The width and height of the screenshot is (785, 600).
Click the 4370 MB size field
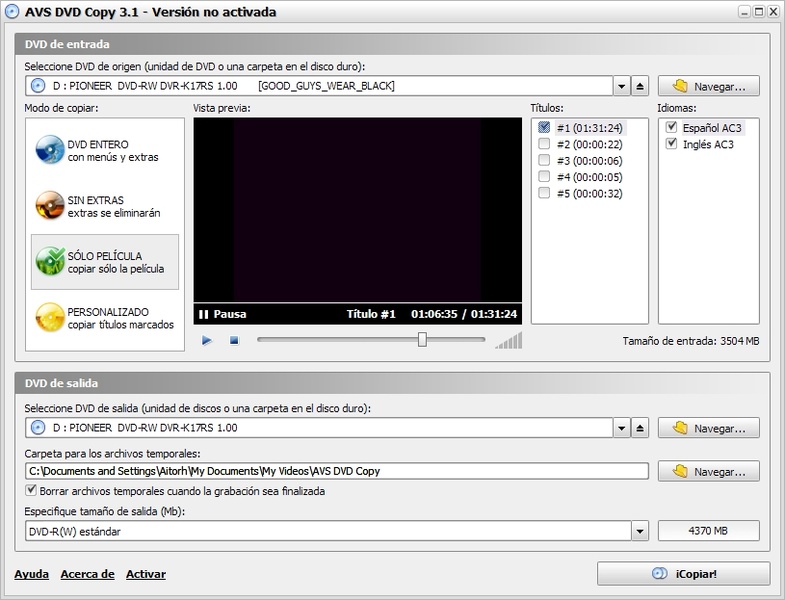(x=708, y=531)
